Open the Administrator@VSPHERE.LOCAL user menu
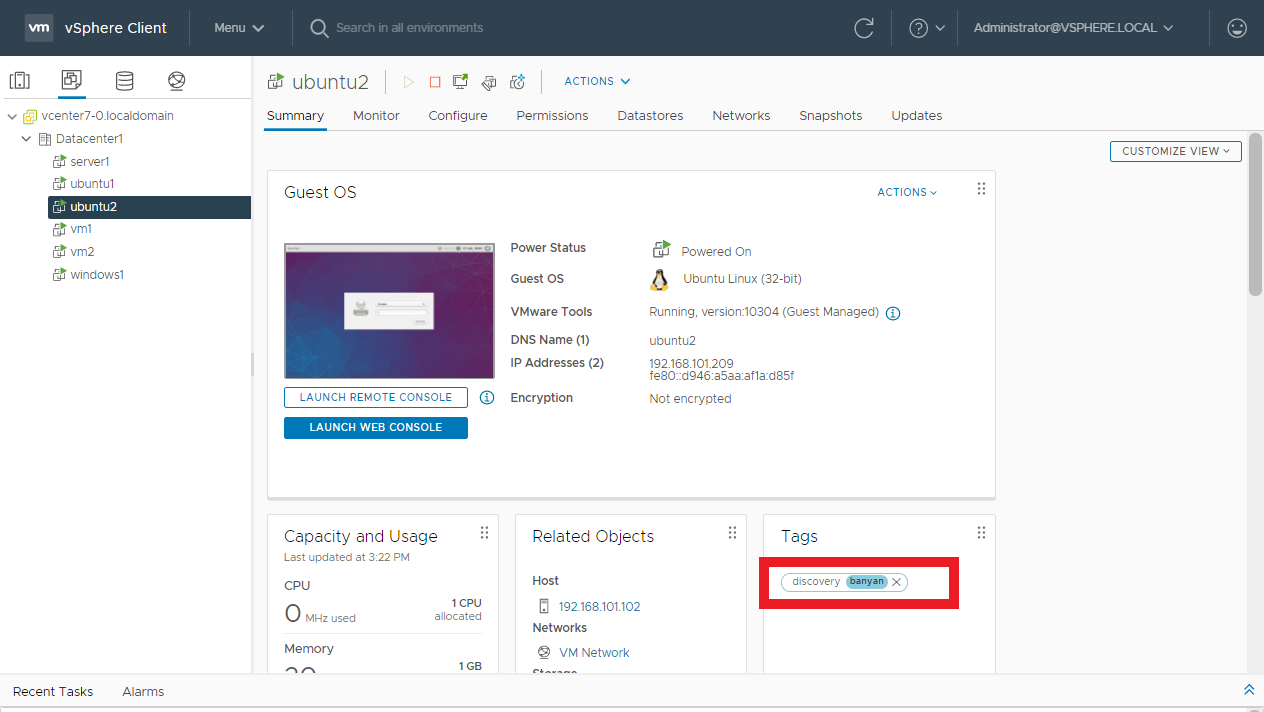The width and height of the screenshot is (1264, 712). click(x=1073, y=28)
